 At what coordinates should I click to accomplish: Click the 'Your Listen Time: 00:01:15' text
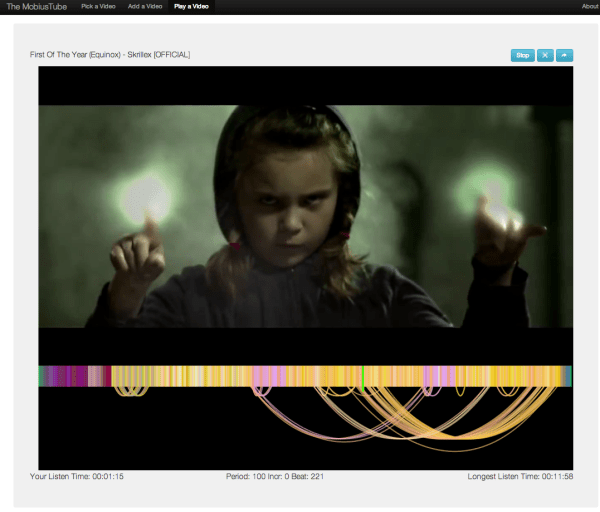click(x=77, y=476)
